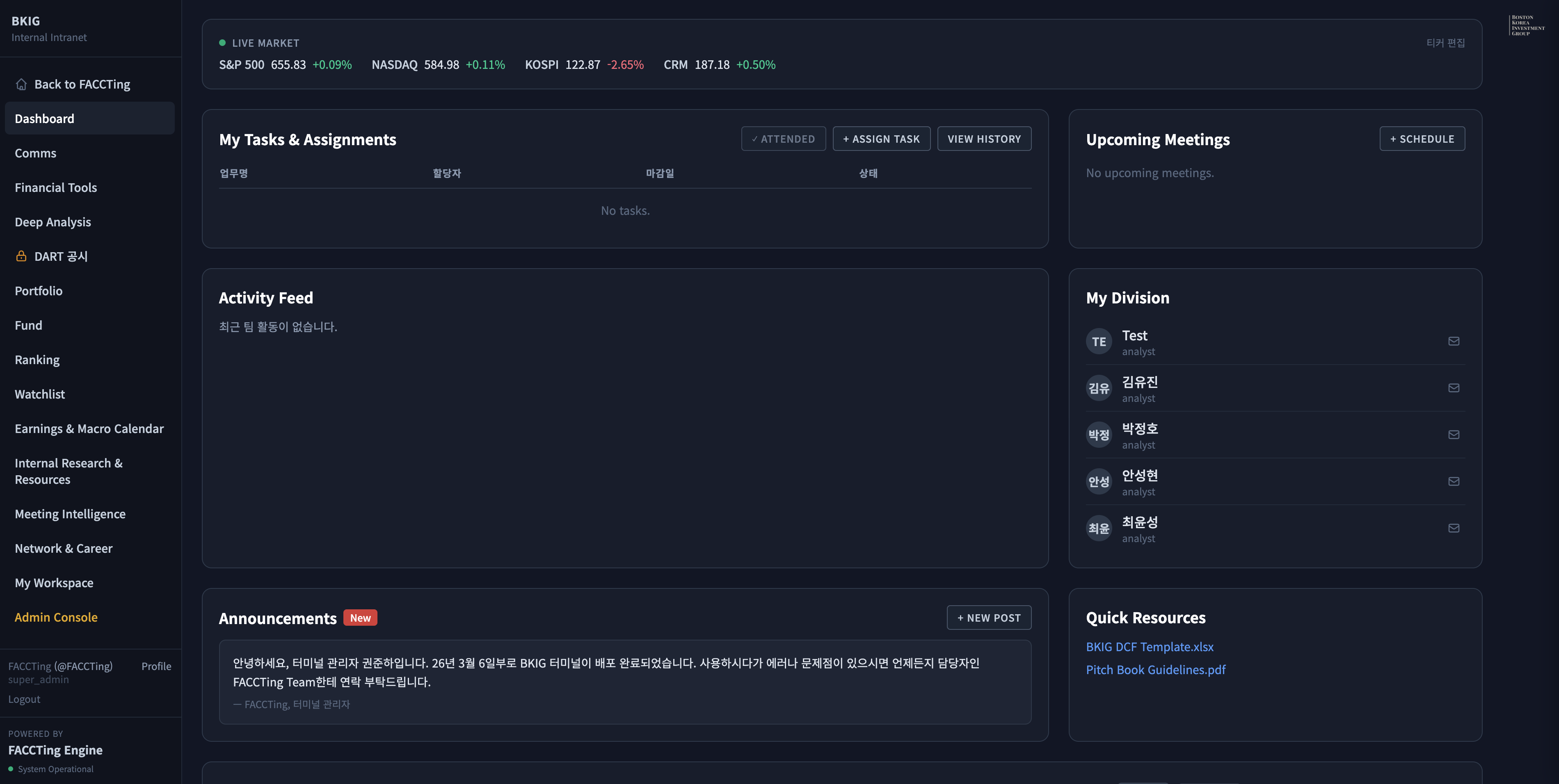Click the lock icon next to DART 공시

pyautogui.click(x=21, y=256)
